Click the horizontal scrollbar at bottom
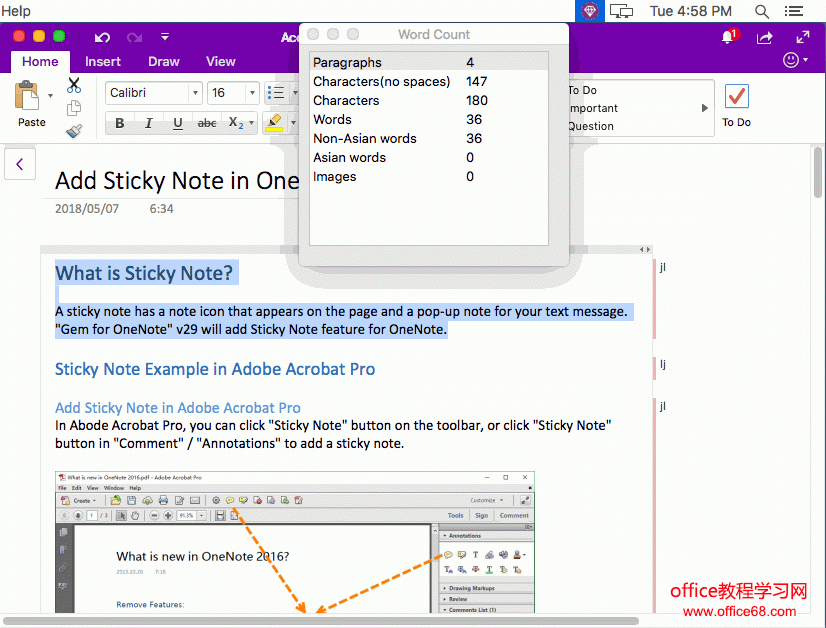This screenshot has width=826, height=628. click(x=321, y=621)
